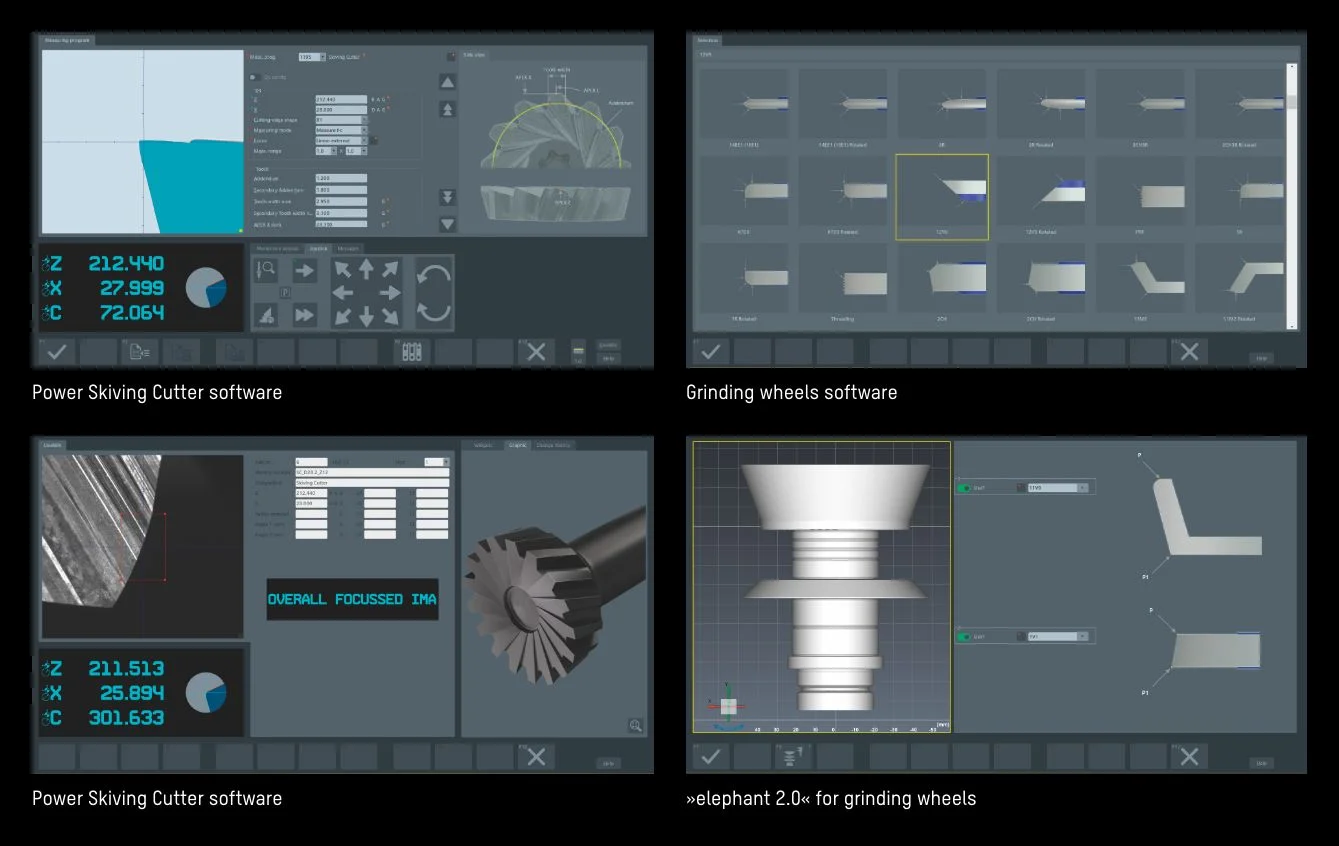Open the tool cabinet icon in top-left footer
Image resolution: width=1339 pixels, height=846 pixels.
click(x=410, y=352)
